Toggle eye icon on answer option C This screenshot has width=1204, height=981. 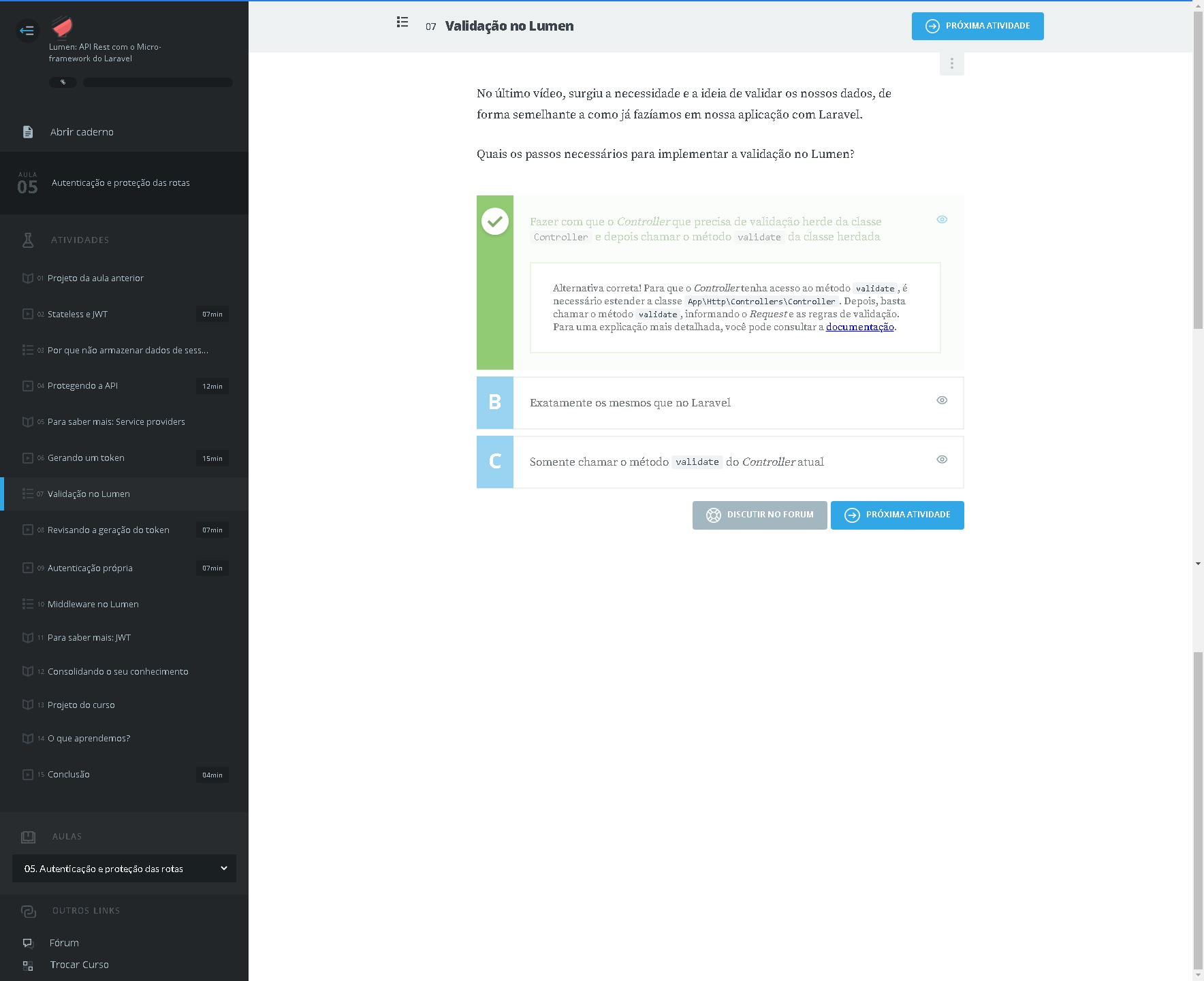coord(942,460)
